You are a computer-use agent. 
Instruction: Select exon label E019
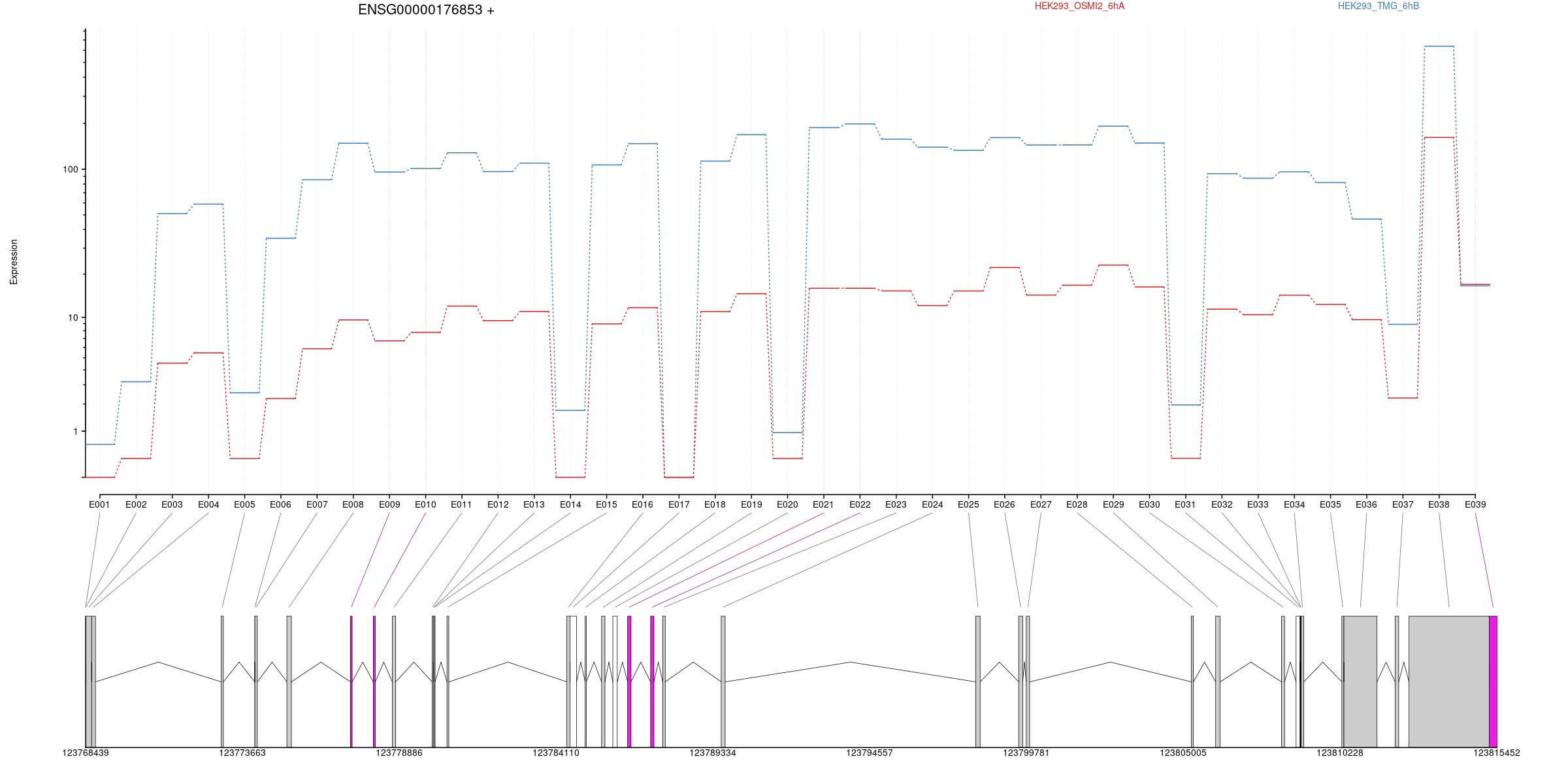click(x=751, y=504)
